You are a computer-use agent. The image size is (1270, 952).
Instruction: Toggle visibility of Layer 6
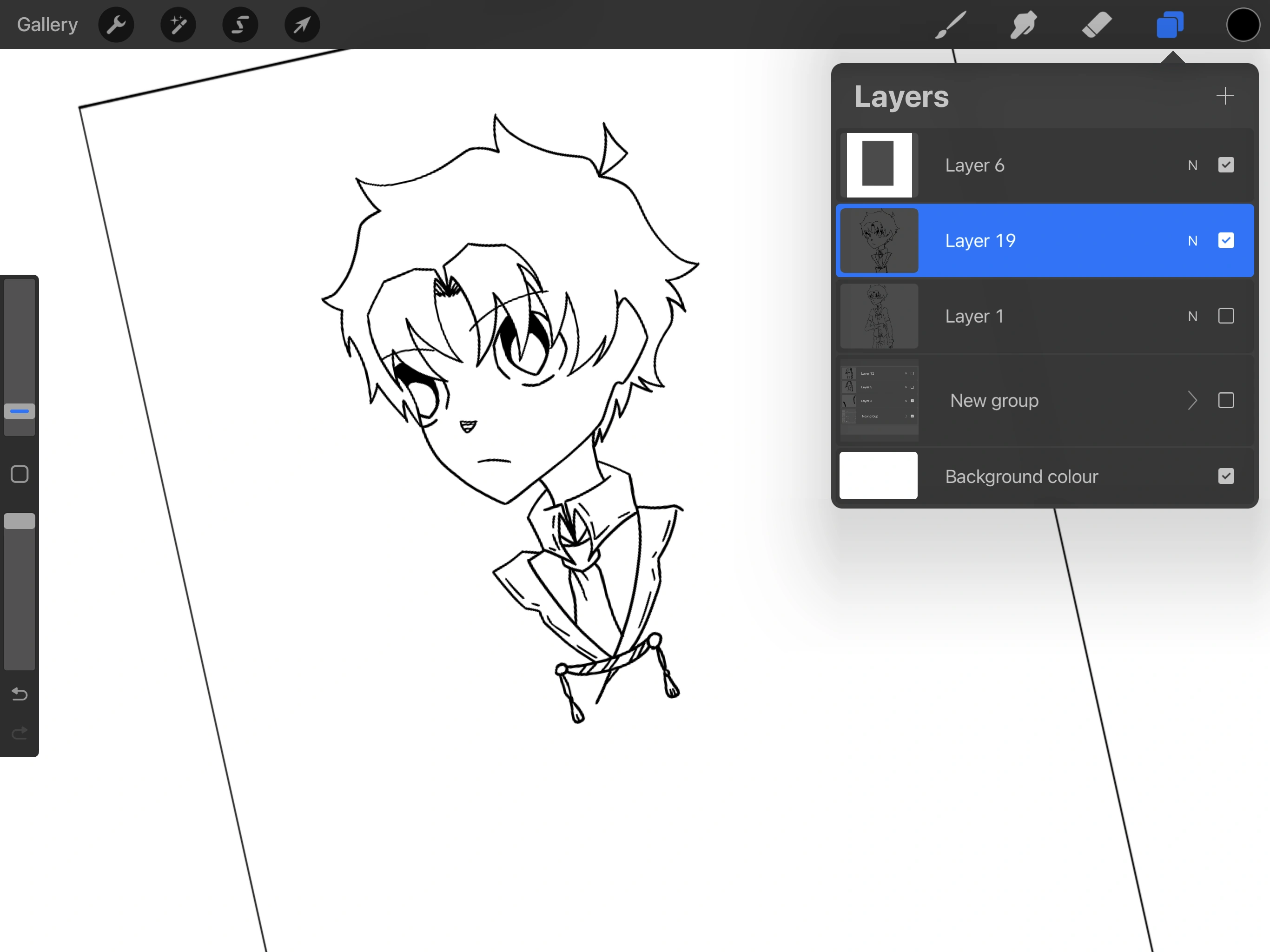(x=1226, y=165)
